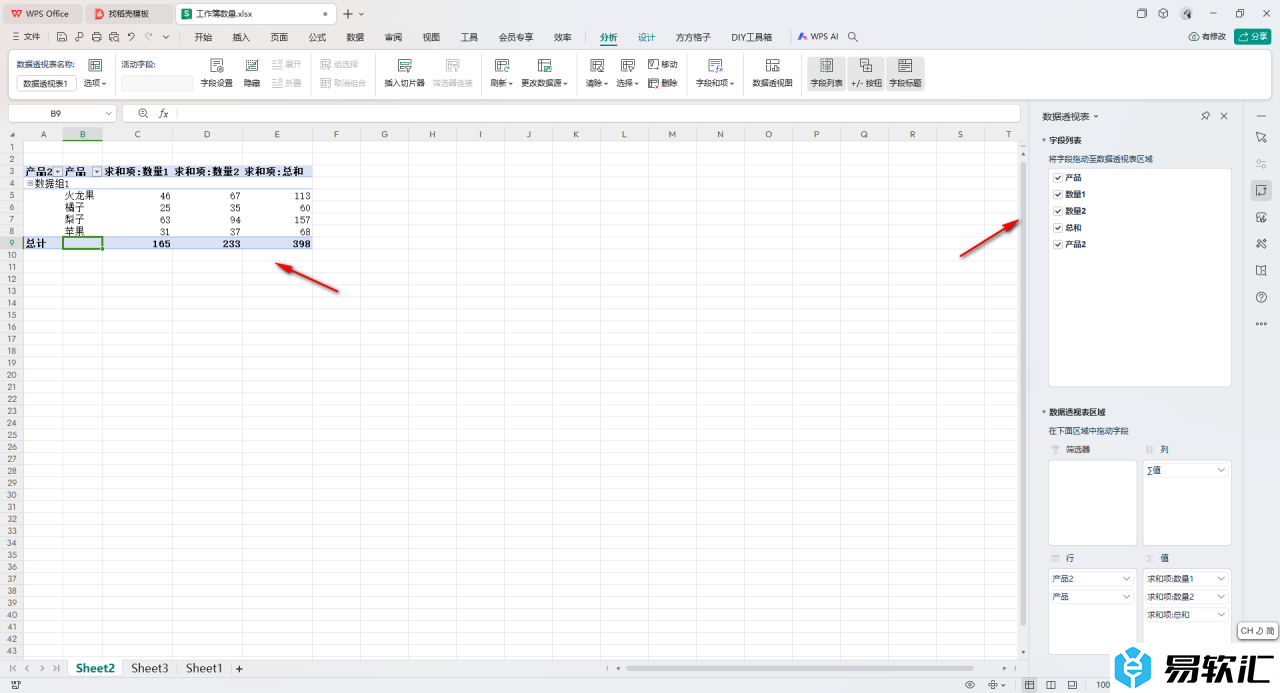Click the help question mark in right sidebar
This screenshot has width=1280, height=693.
point(1261,297)
